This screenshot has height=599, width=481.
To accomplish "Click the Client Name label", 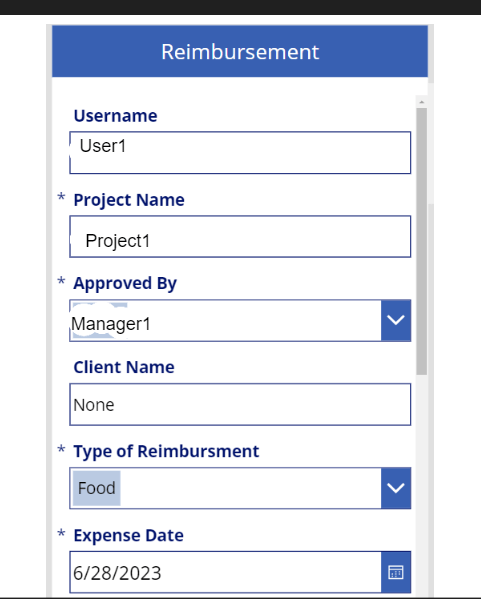I will point(124,367).
